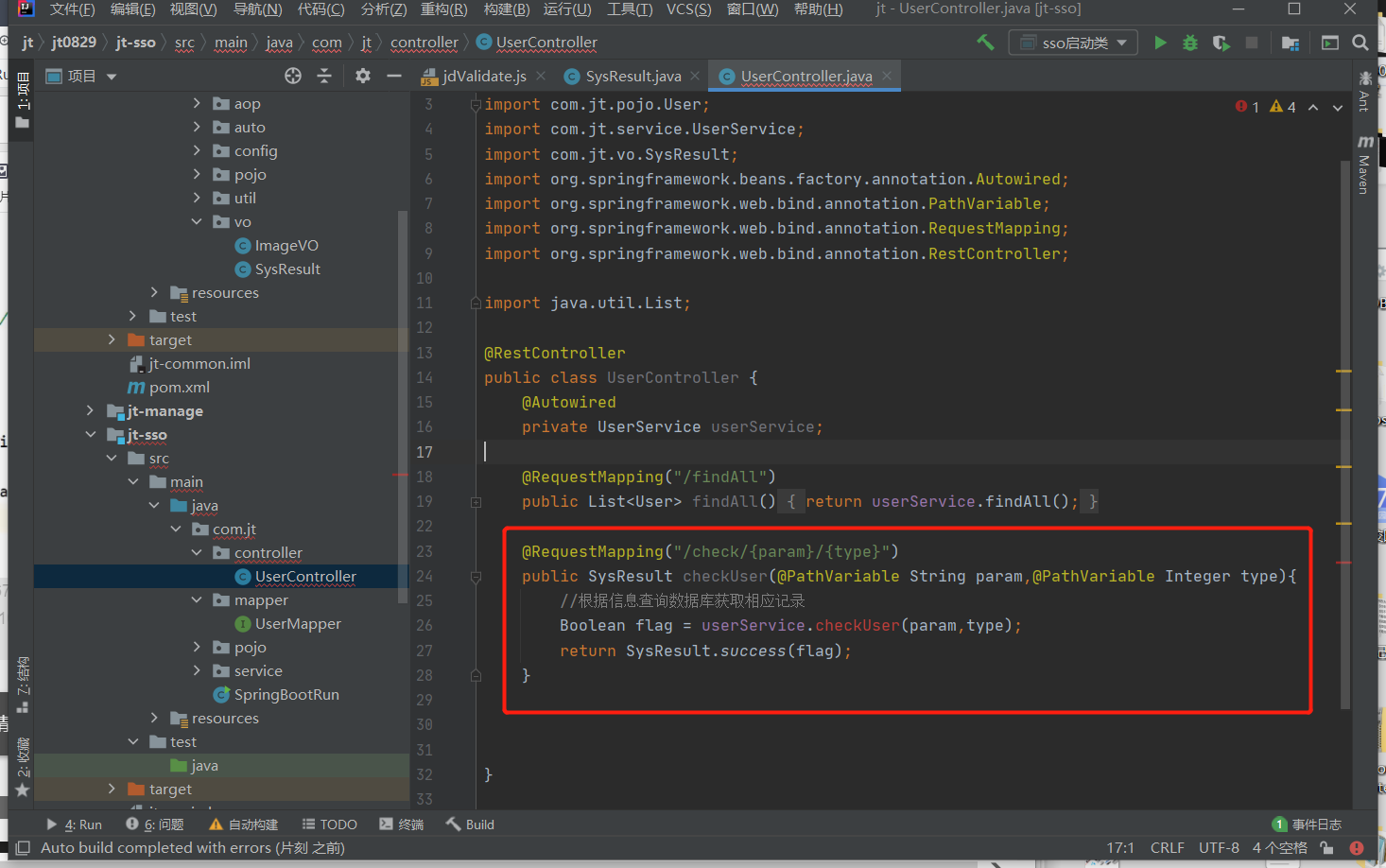Open the 终端 terminal panel
This screenshot has height=868, width=1386.
tap(401, 825)
